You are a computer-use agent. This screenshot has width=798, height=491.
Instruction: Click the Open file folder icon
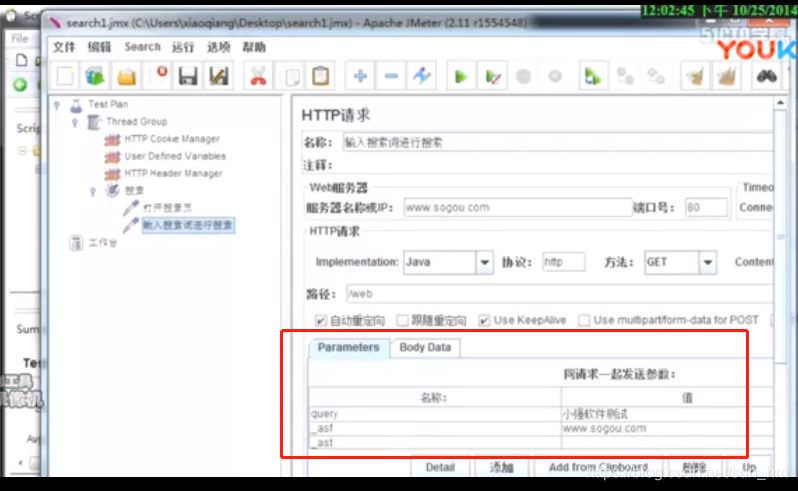point(127,76)
